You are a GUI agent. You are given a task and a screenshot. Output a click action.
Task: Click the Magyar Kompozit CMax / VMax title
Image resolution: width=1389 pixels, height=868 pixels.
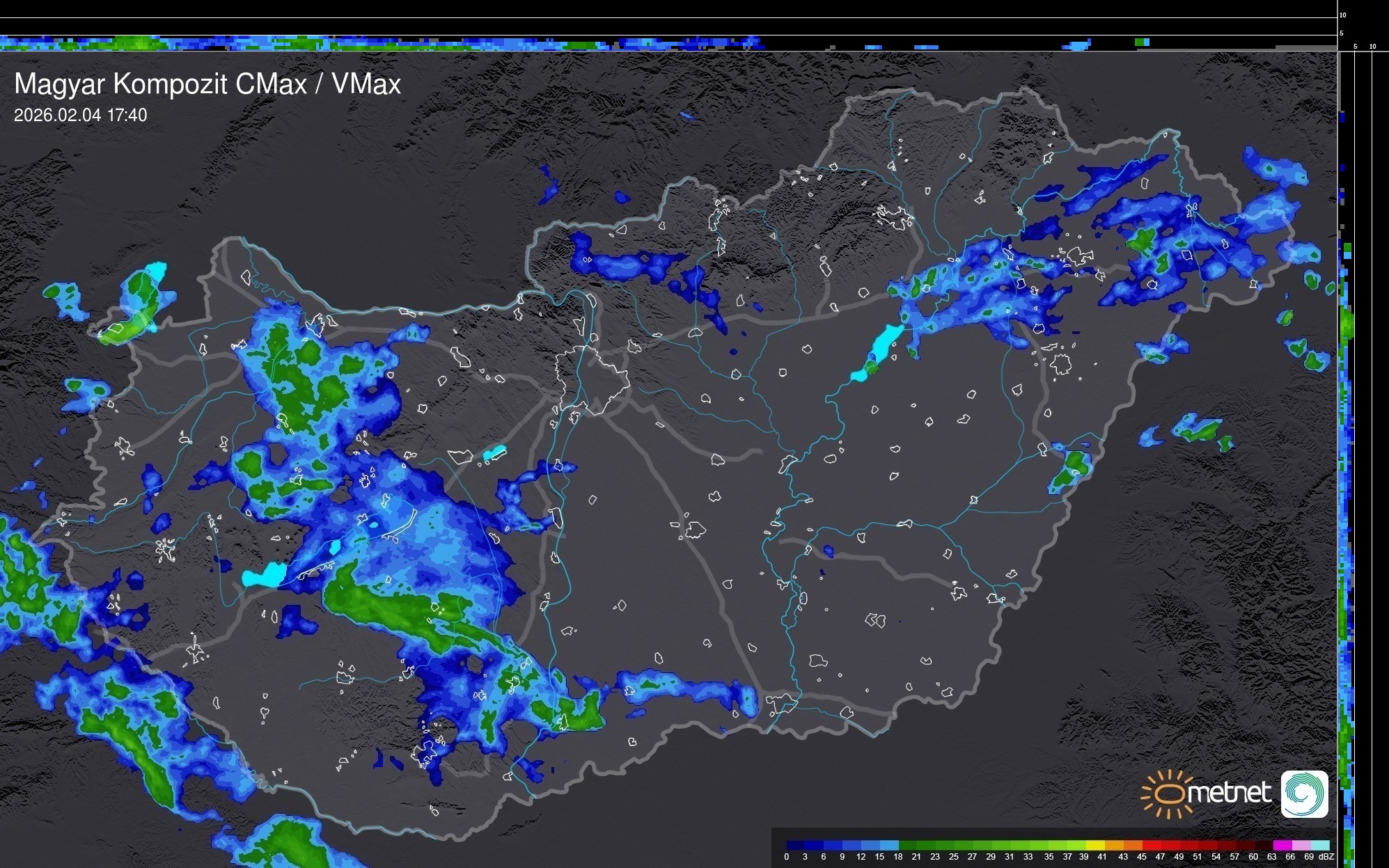tap(207, 84)
